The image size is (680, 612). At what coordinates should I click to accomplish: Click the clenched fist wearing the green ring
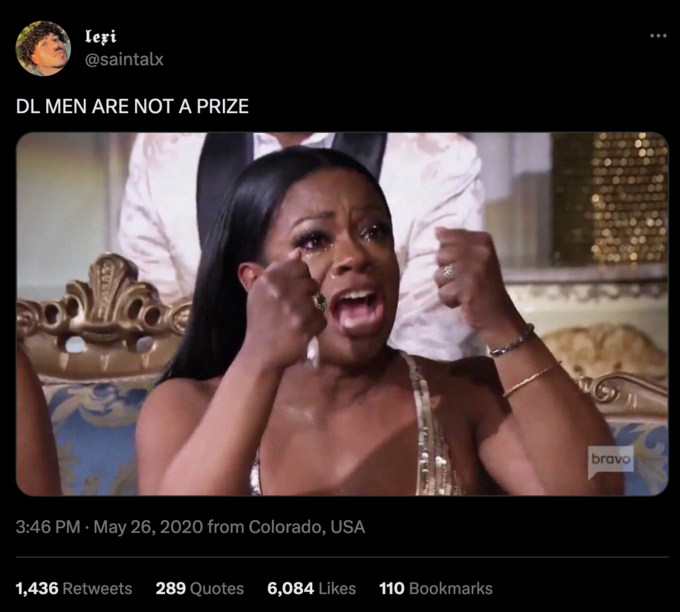coord(284,308)
